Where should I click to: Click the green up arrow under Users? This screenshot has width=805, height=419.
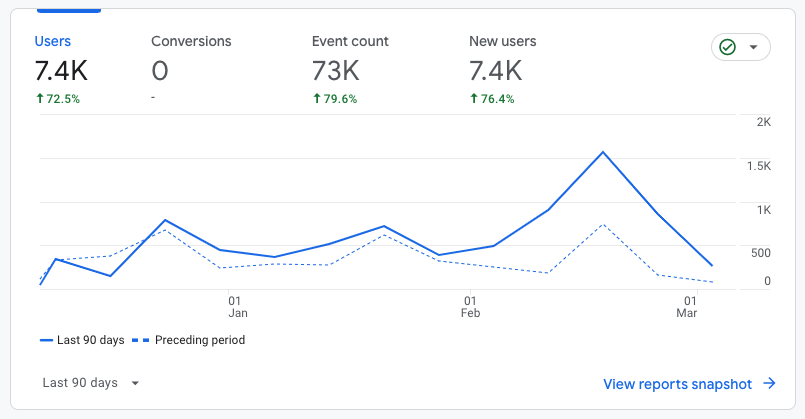tap(38, 99)
